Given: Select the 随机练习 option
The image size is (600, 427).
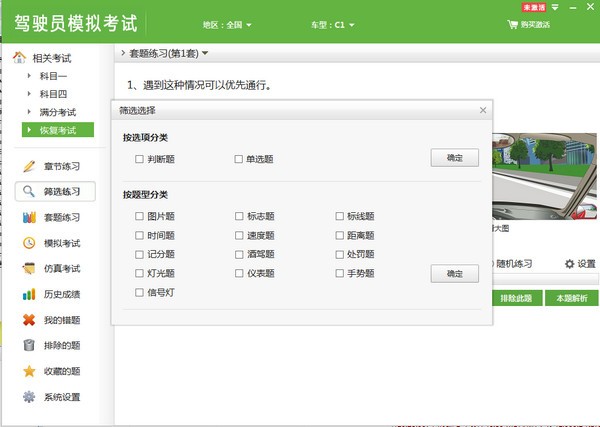Looking at the screenshot, I should [514, 264].
